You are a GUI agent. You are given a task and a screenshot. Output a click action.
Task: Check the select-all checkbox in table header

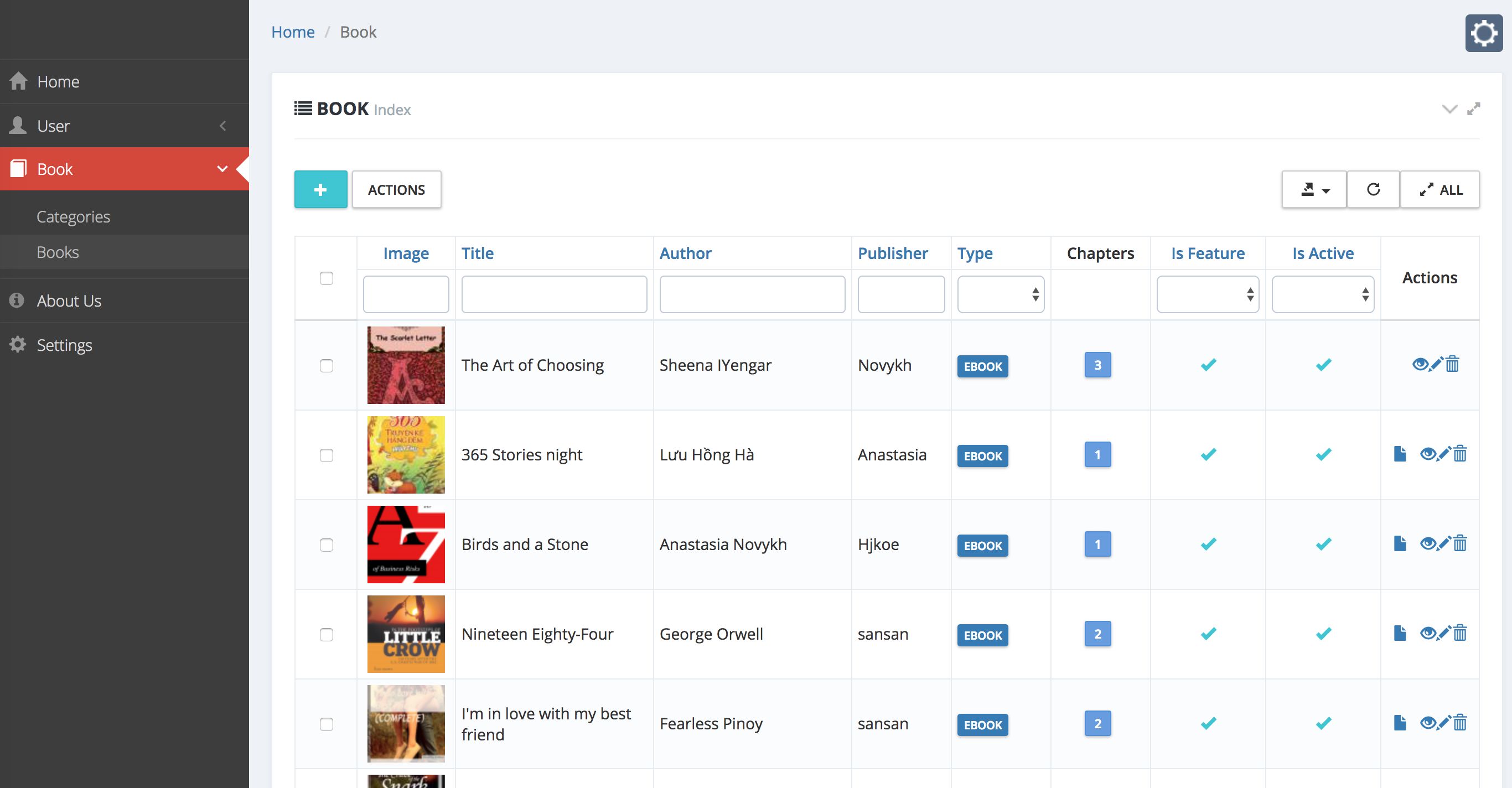pyautogui.click(x=327, y=278)
